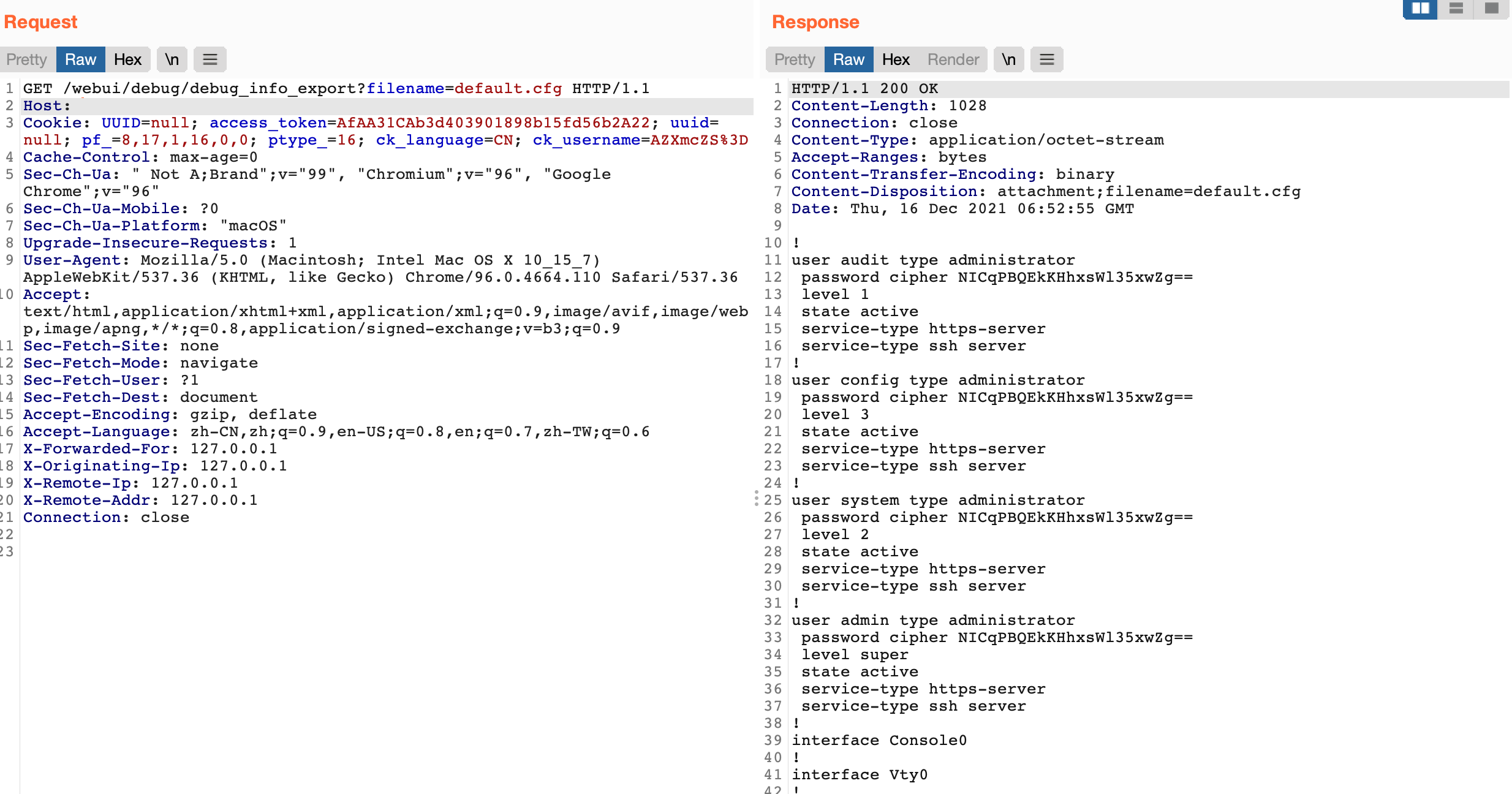Open the request pane options menu
Image resolution: width=1512 pixels, height=794 pixels.
click(x=210, y=59)
